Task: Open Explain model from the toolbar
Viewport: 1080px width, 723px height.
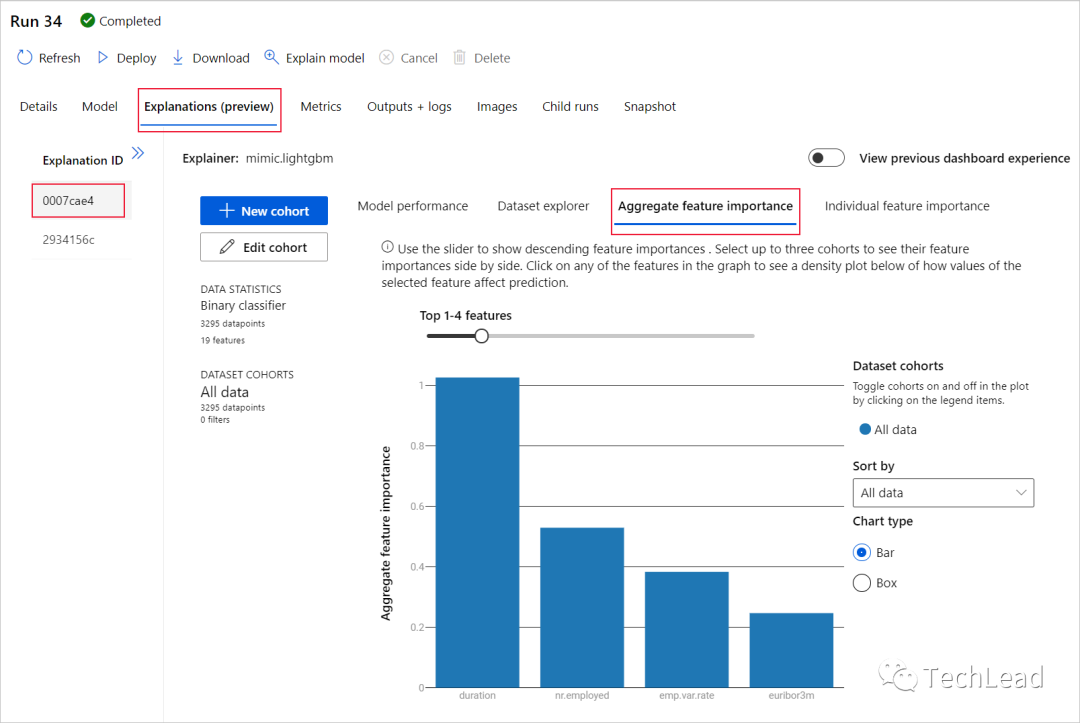Action: pyautogui.click(x=272, y=57)
